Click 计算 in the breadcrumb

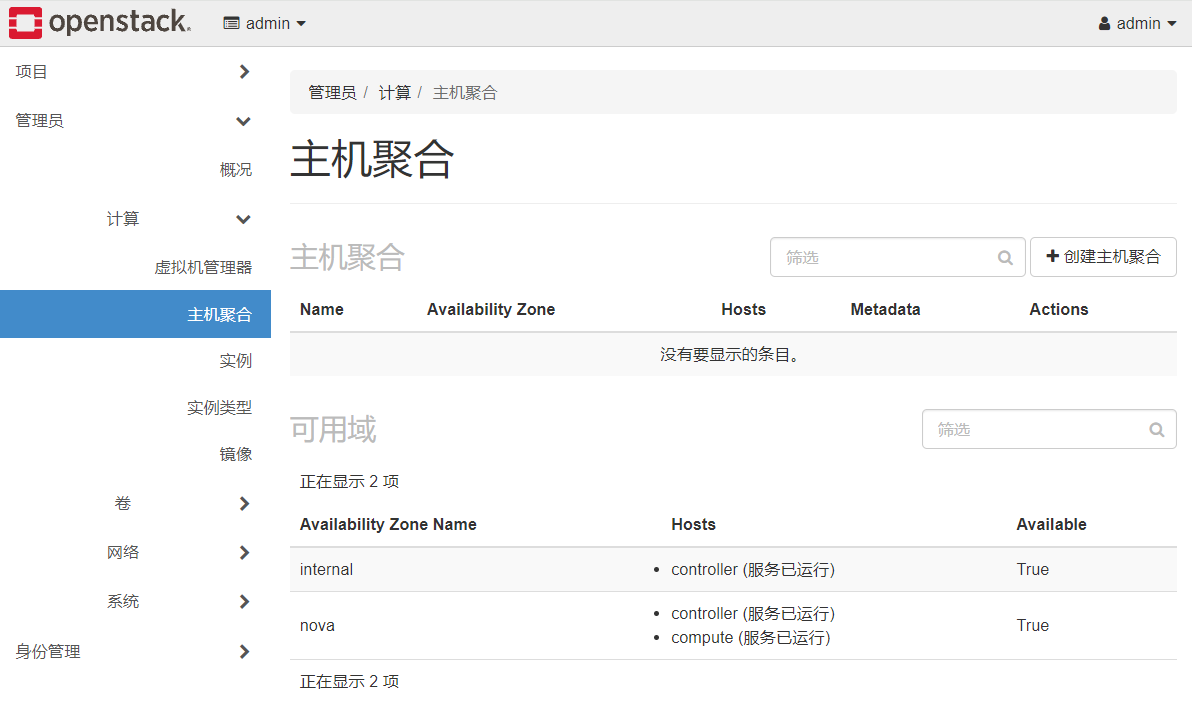coord(395,93)
